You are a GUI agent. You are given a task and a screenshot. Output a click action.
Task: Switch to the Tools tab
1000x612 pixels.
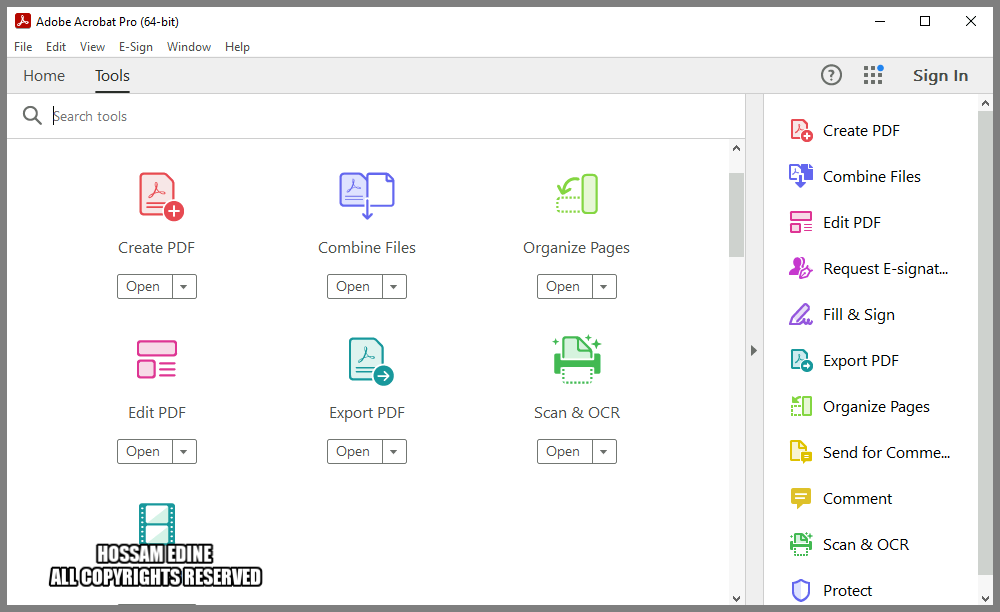[x=112, y=75]
